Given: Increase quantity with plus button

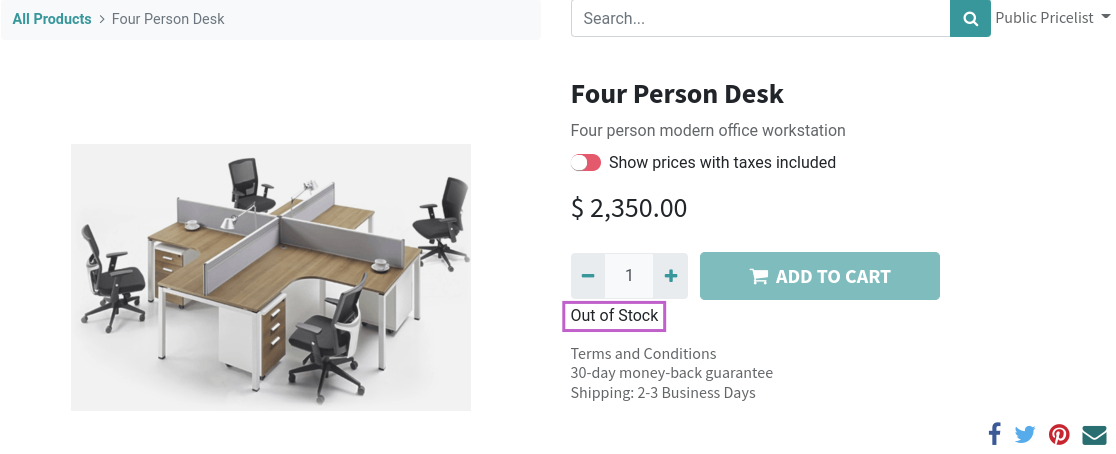Looking at the screenshot, I should point(670,275).
